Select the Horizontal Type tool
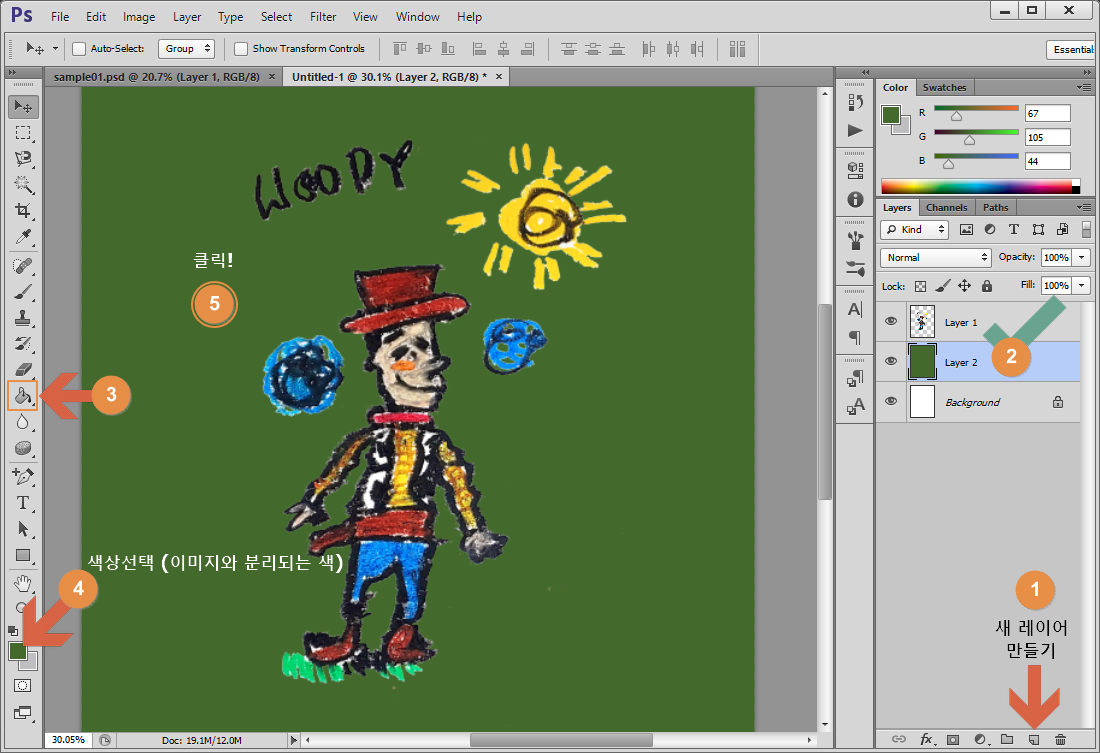This screenshot has height=753, width=1100. click(x=23, y=503)
